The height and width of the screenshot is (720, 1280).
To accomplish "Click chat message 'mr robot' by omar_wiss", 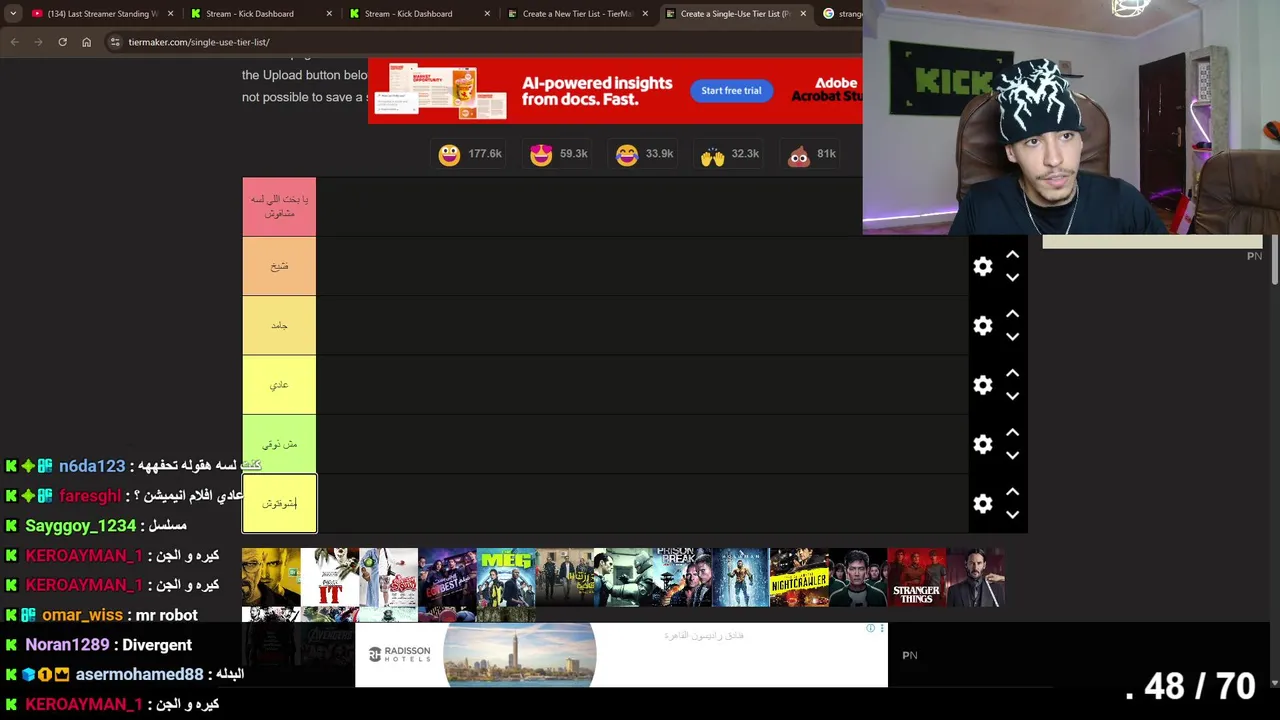I will (x=166, y=615).
